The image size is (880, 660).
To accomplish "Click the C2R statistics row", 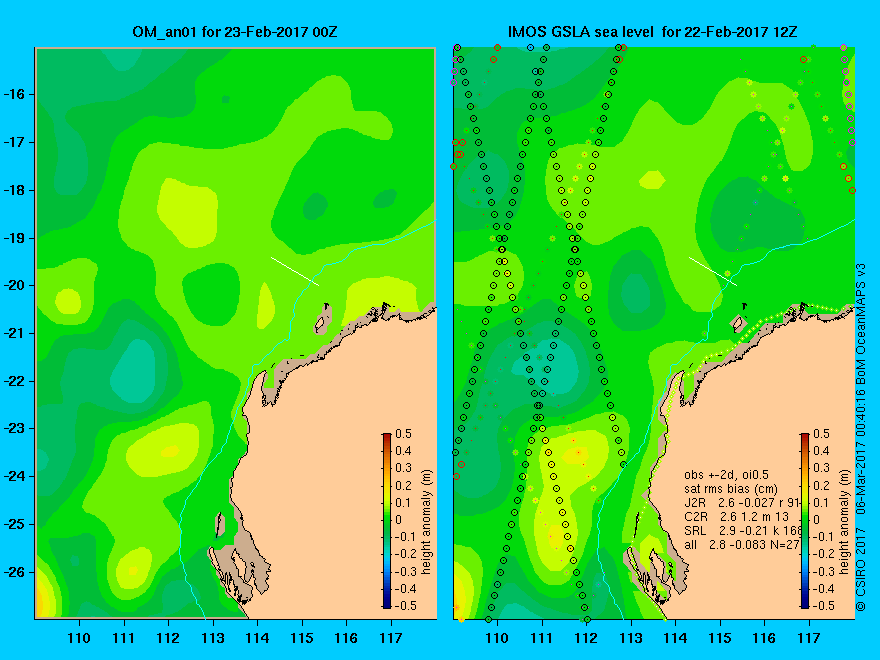I will coord(736,517).
